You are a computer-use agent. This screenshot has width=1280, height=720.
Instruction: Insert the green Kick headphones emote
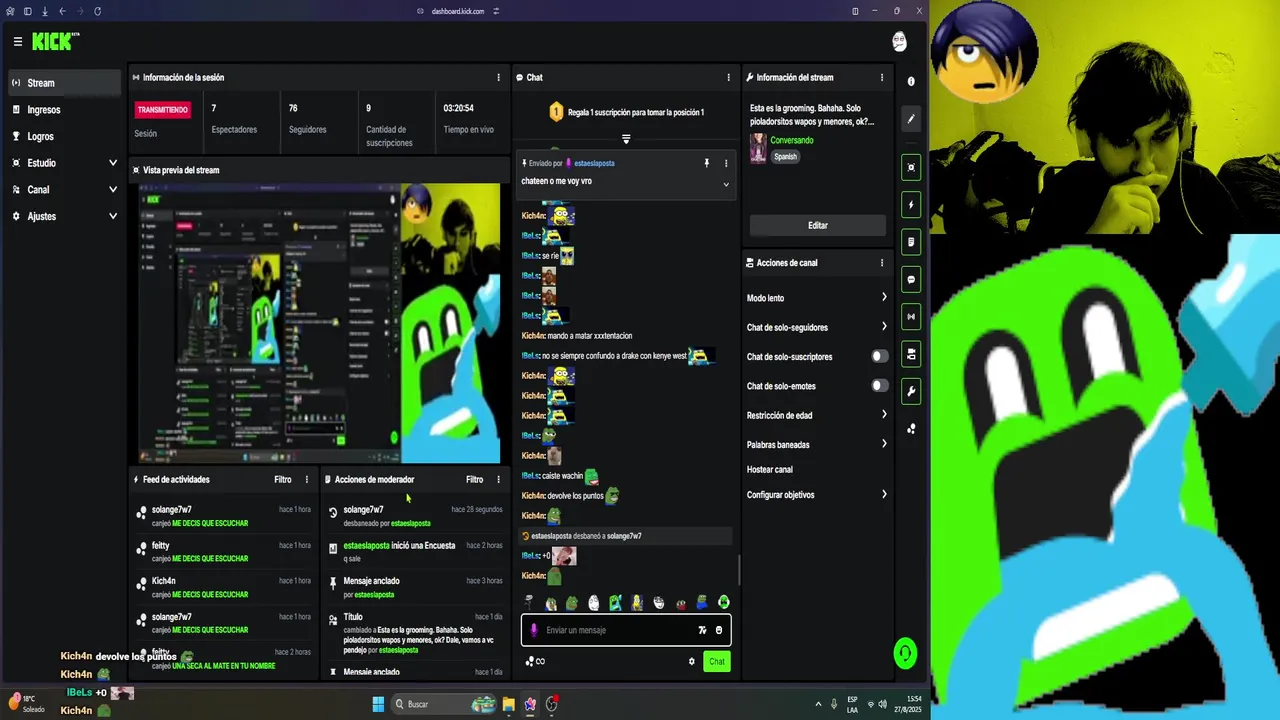[724, 602]
